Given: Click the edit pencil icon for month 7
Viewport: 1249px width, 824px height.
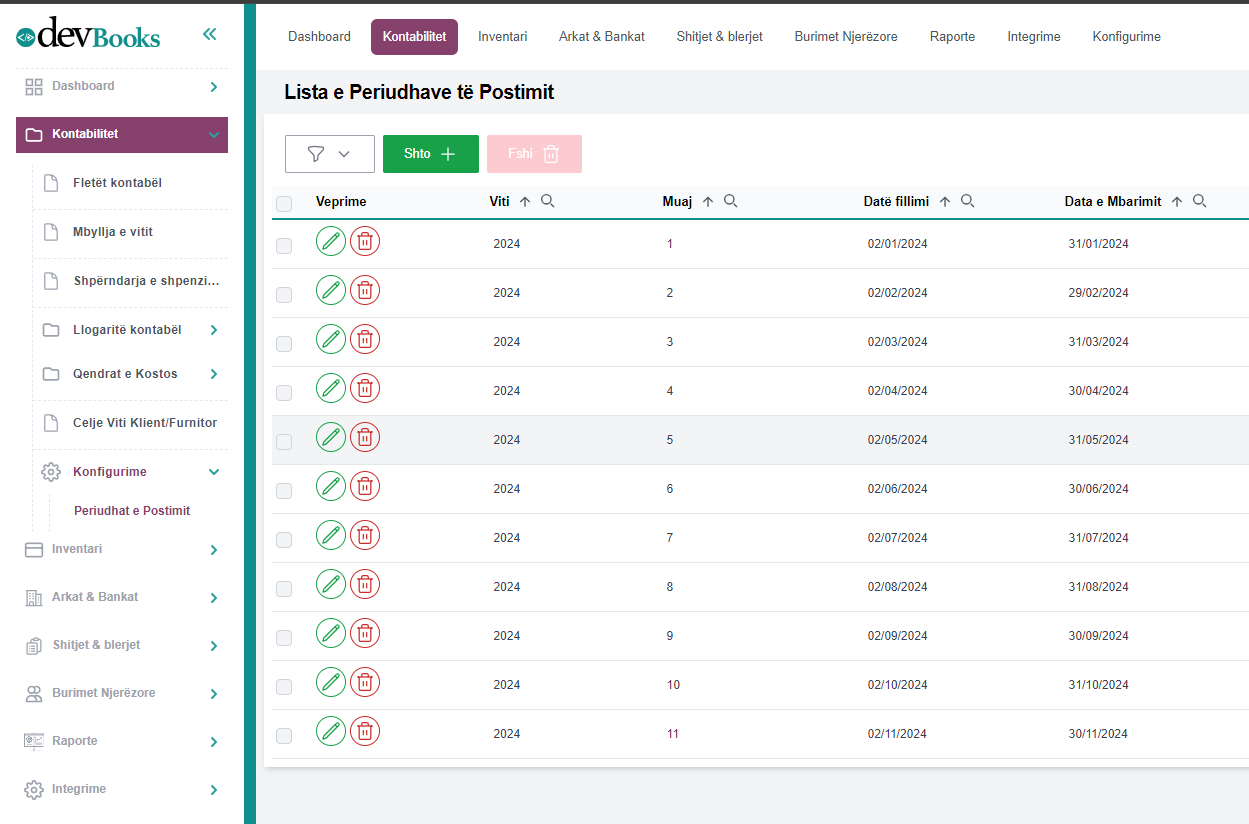Looking at the screenshot, I should pos(331,535).
